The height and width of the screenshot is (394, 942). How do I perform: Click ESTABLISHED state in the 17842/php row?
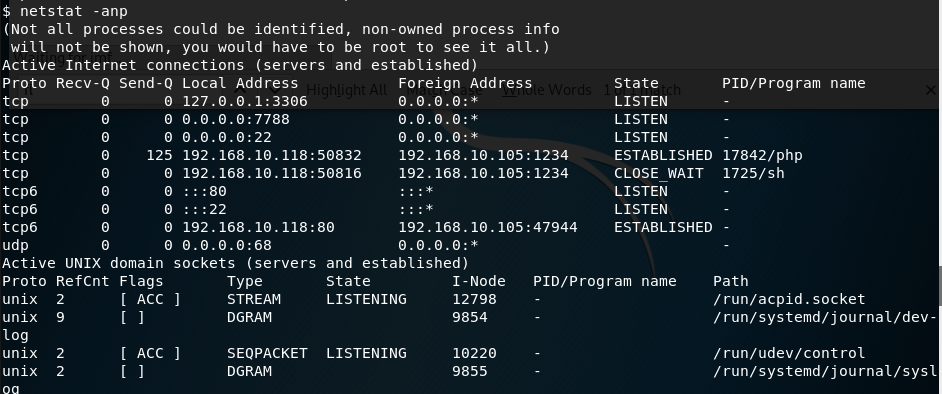point(663,155)
